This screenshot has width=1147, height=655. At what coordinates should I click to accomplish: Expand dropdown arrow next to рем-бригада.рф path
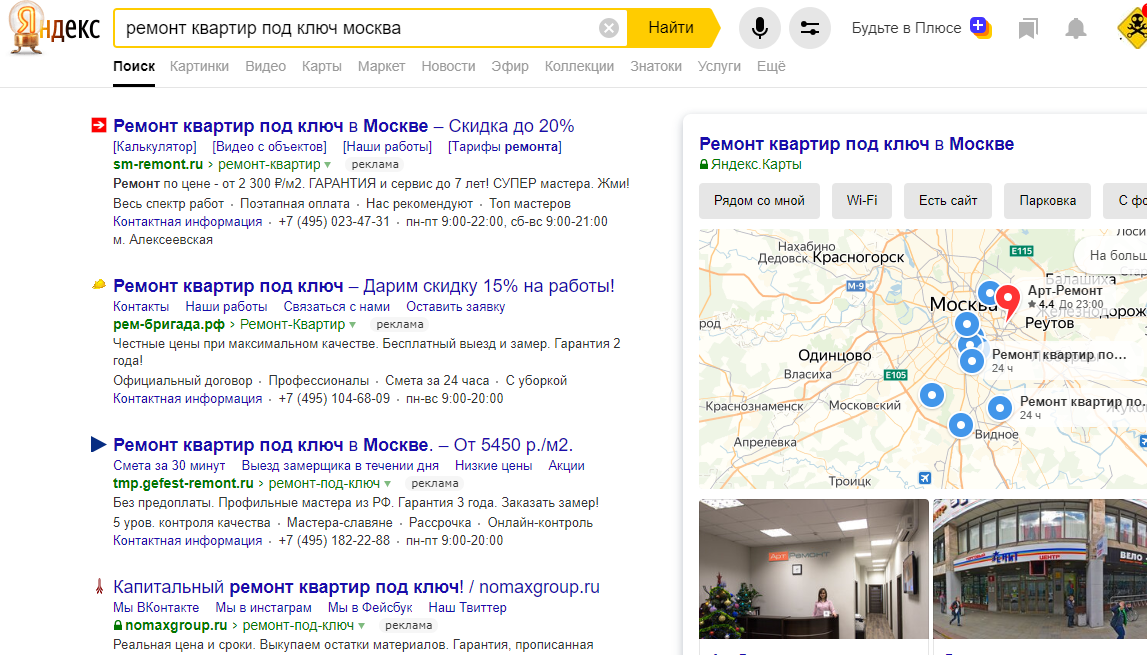(353, 325)
